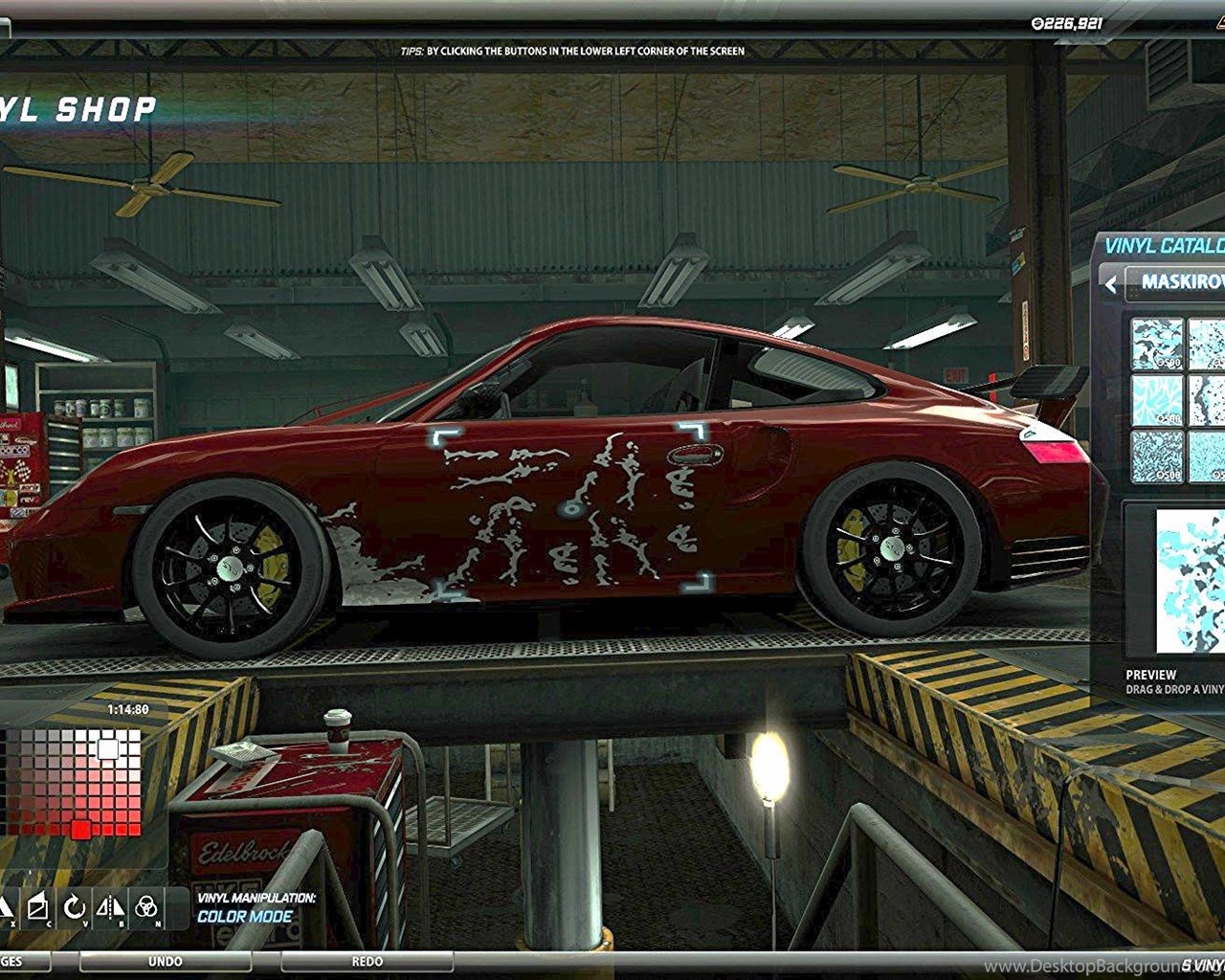The width and height of the screenshot is (1225, 980).
Task: Select the skew vinyl tool (C)
Action: click(x=38, y=907)
